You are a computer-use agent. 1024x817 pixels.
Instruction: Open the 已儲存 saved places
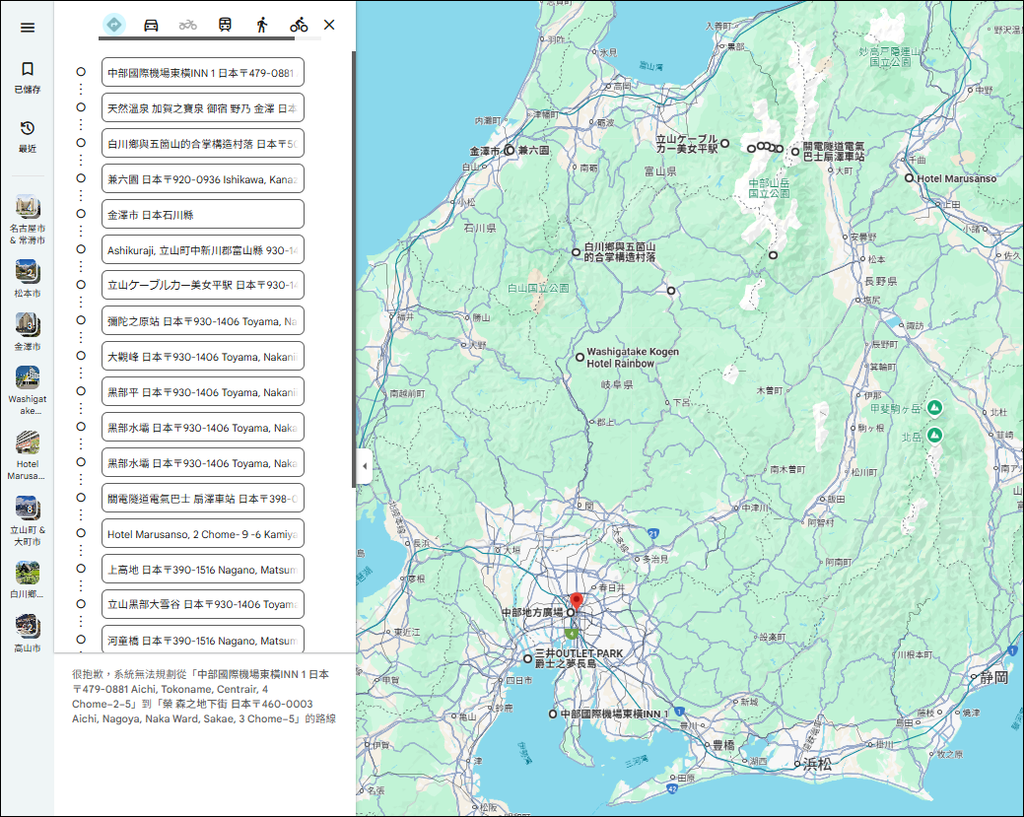(27, 77)
